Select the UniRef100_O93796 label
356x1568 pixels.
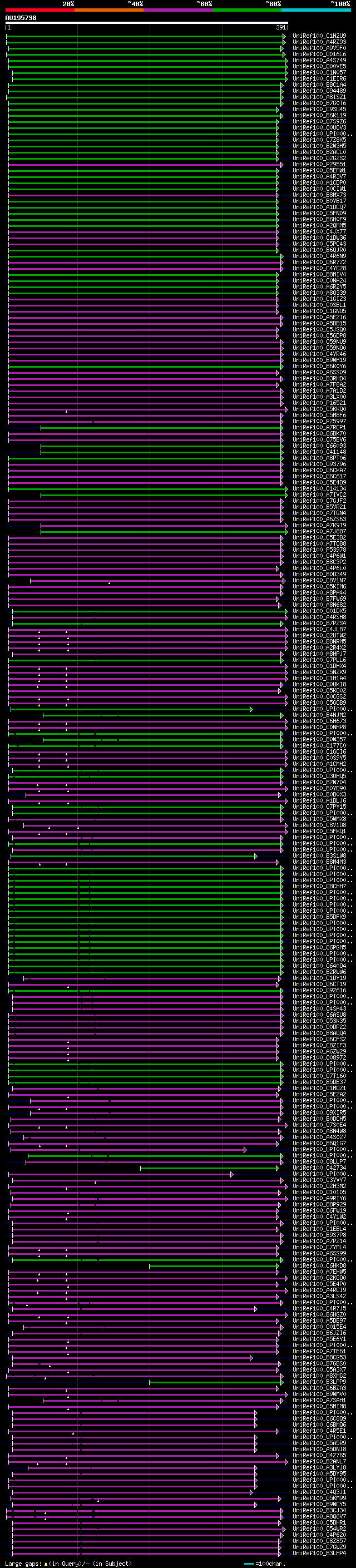tap(319, 464)
